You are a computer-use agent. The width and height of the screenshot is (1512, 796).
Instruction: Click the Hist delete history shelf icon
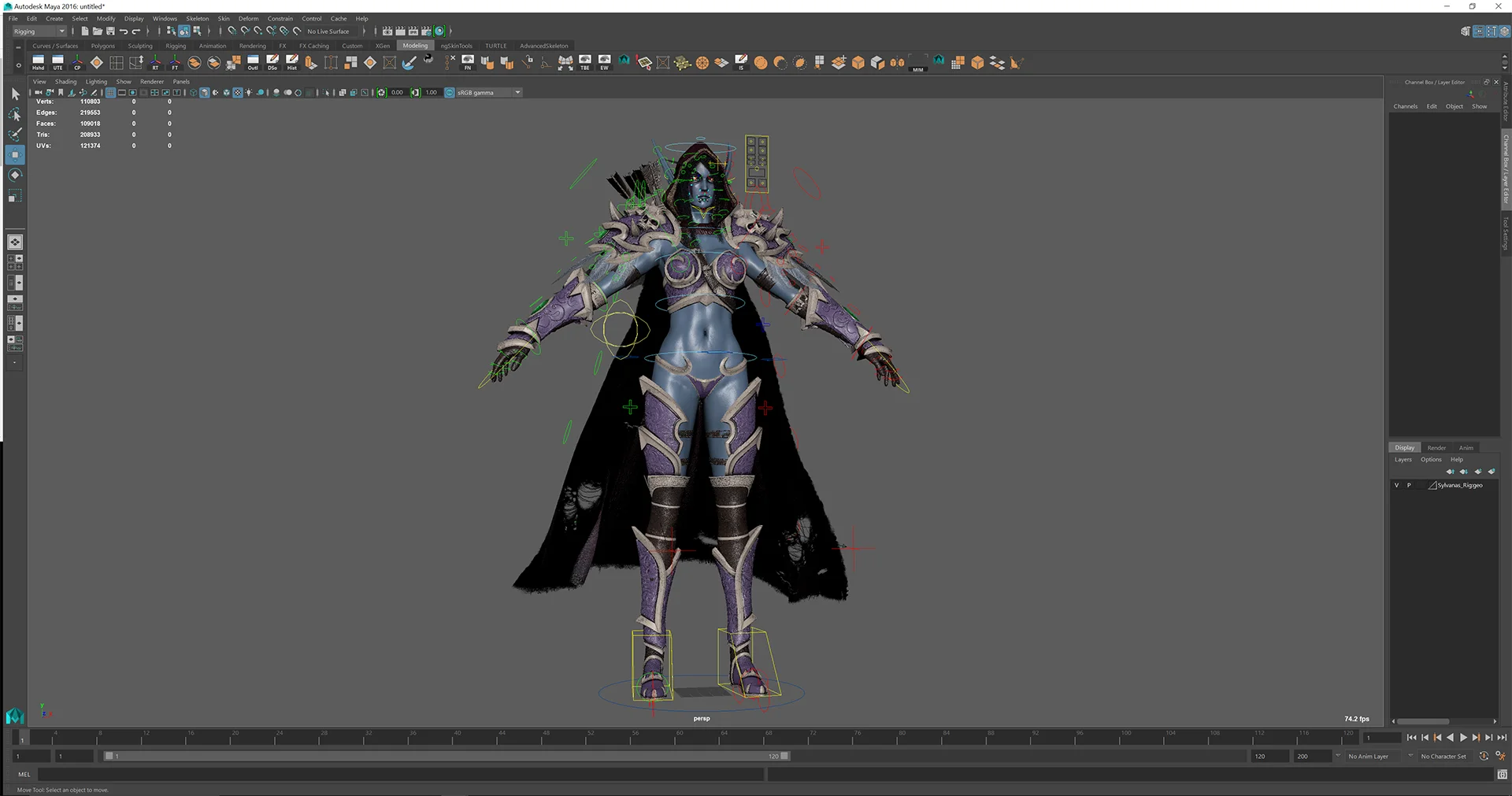click(x=292, y=63)
